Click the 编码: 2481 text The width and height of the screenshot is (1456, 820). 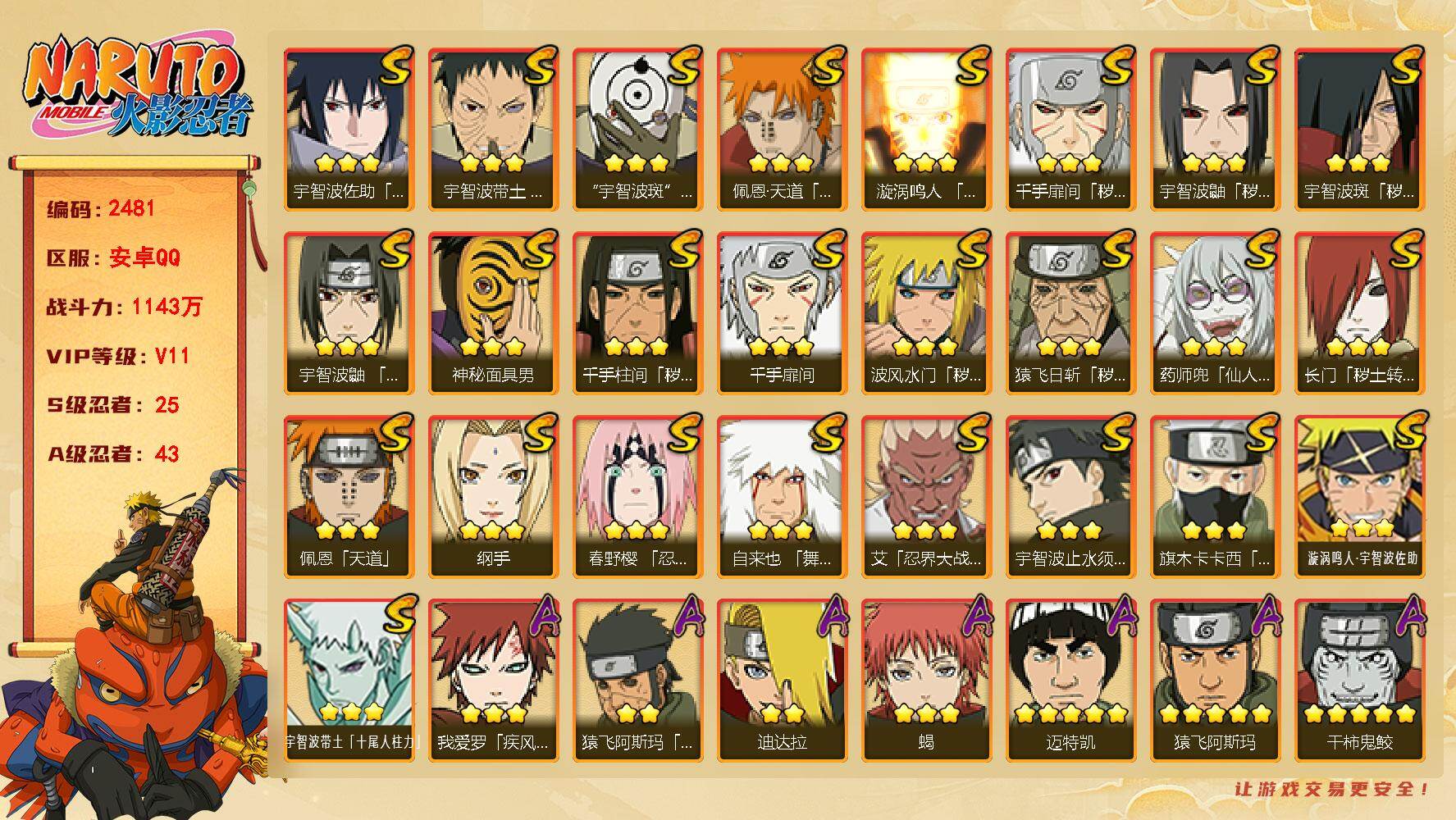pyautogui.click(x=100, y=208)
